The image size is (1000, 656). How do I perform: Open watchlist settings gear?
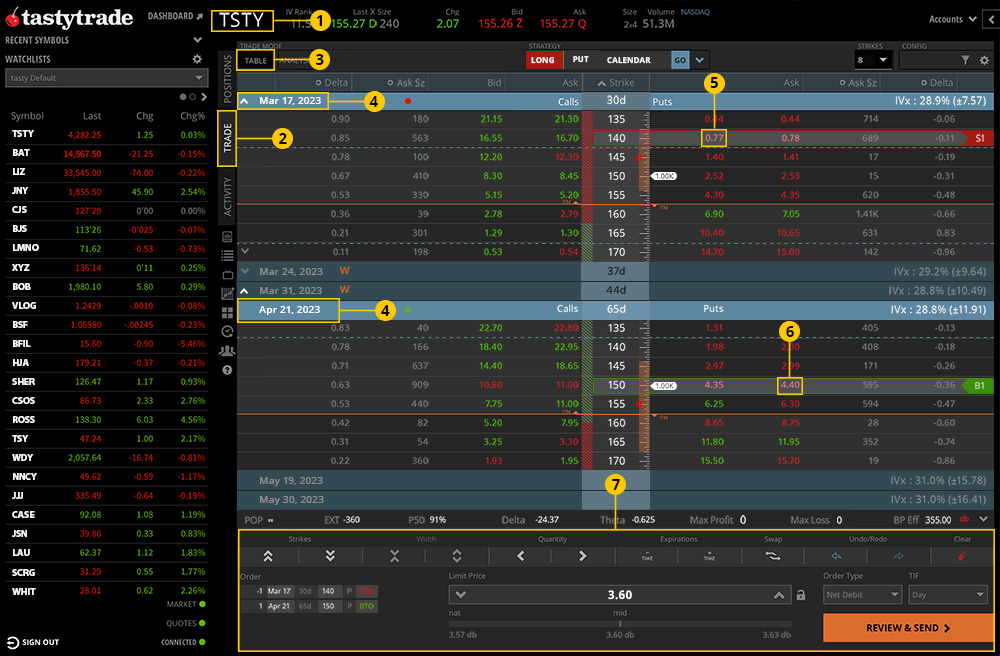(x=197, y=59)
